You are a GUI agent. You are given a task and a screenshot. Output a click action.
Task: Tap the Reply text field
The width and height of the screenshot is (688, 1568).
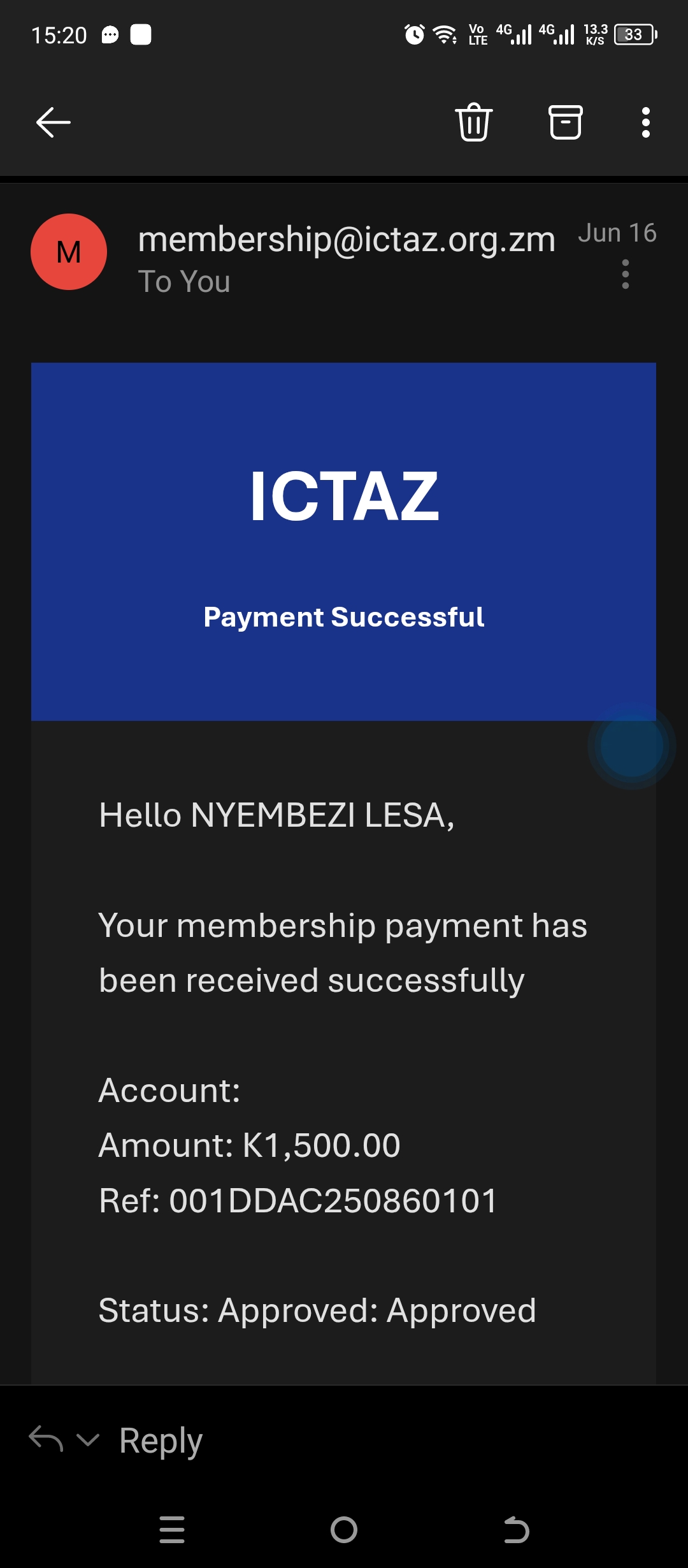tap(161, 1441)
